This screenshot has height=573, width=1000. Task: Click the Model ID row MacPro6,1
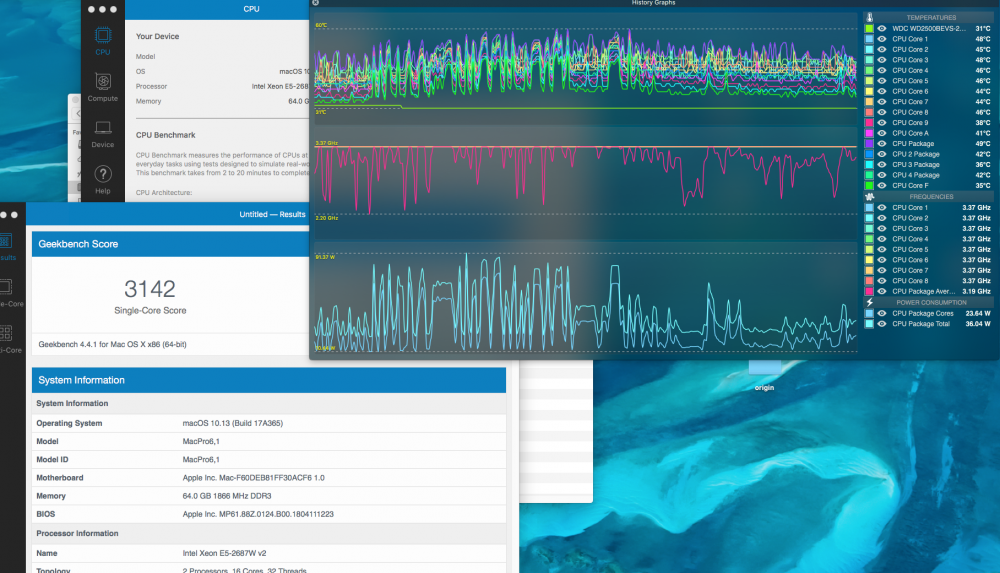268,459
